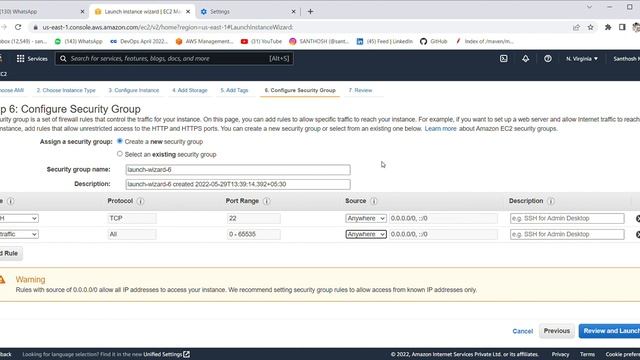640x360 pixels.
Task: Open the AWS CloudShell icon
Action: [504, 59]
